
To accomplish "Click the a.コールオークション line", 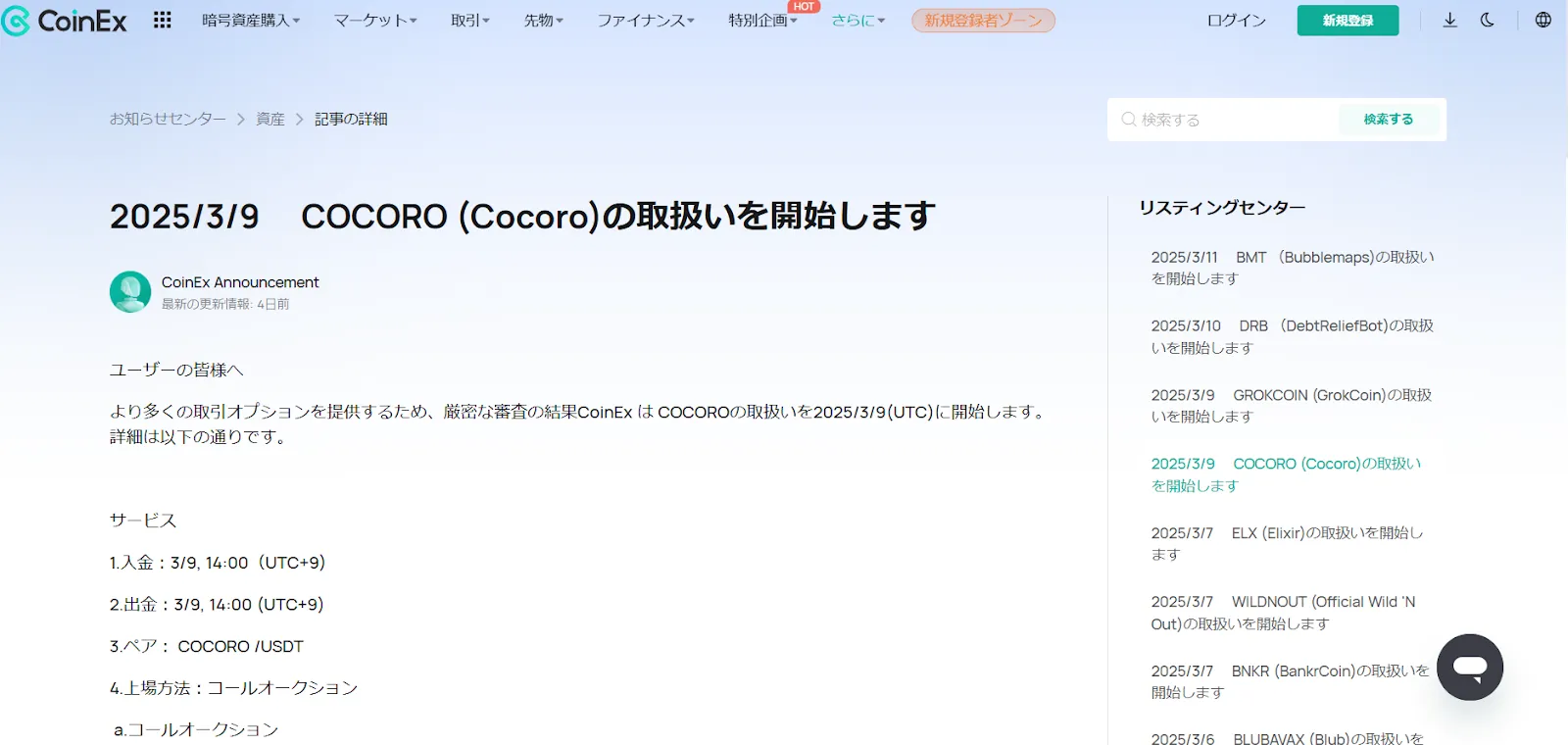I will point(196,729).
